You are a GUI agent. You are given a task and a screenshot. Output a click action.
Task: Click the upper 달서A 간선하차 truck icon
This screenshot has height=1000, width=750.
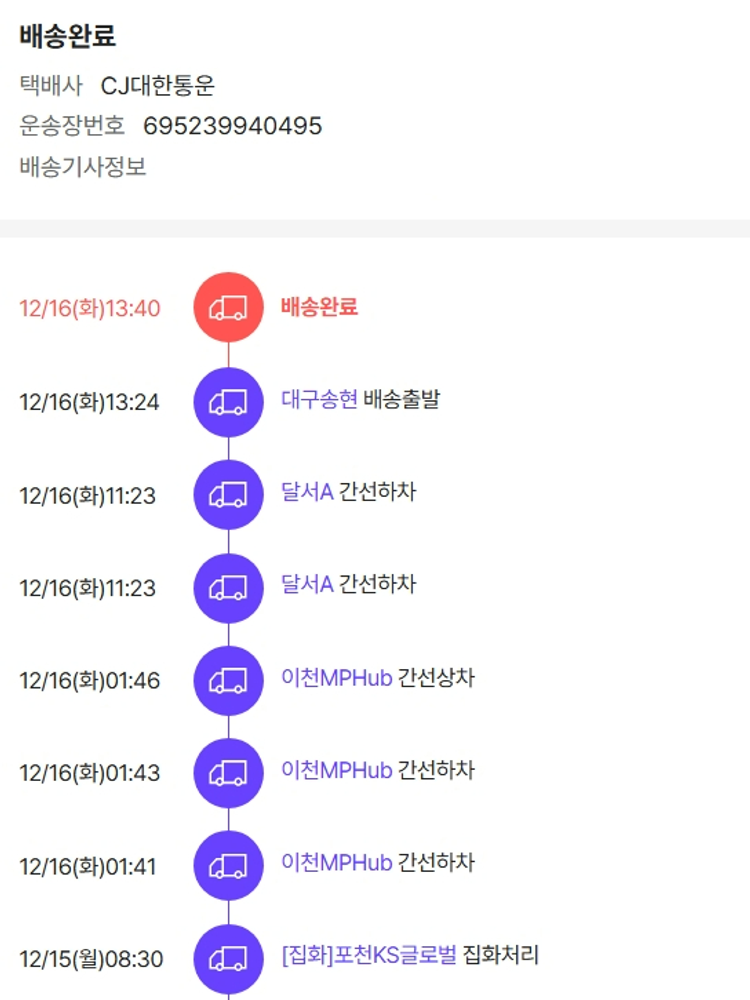click(x=228, y=495)
